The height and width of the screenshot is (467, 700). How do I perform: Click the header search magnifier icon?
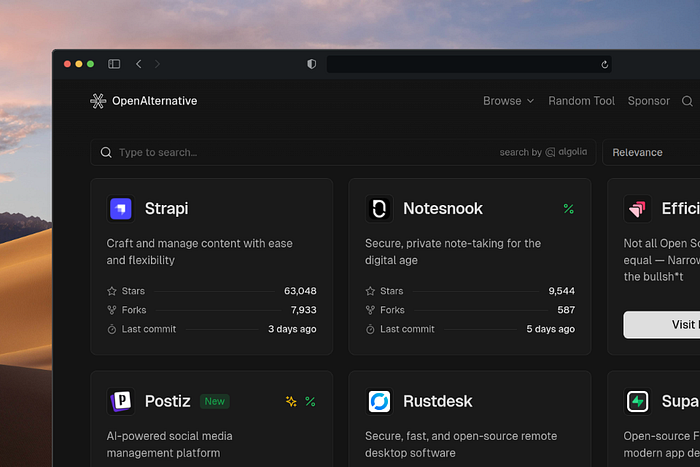click(x=687, y=101)
